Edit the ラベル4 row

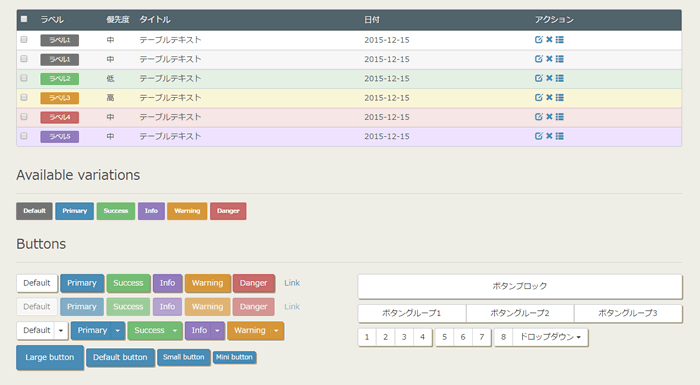click(538, 117)
